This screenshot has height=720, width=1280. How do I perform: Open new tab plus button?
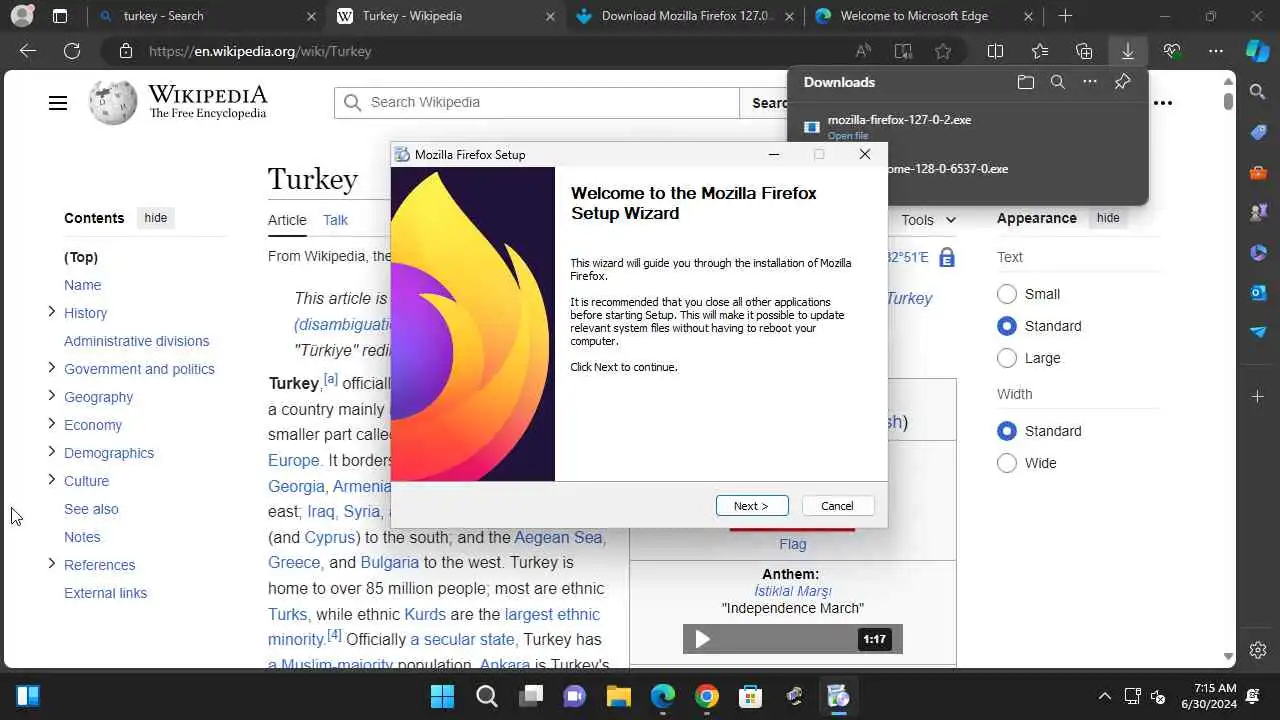pos(1065,16)
